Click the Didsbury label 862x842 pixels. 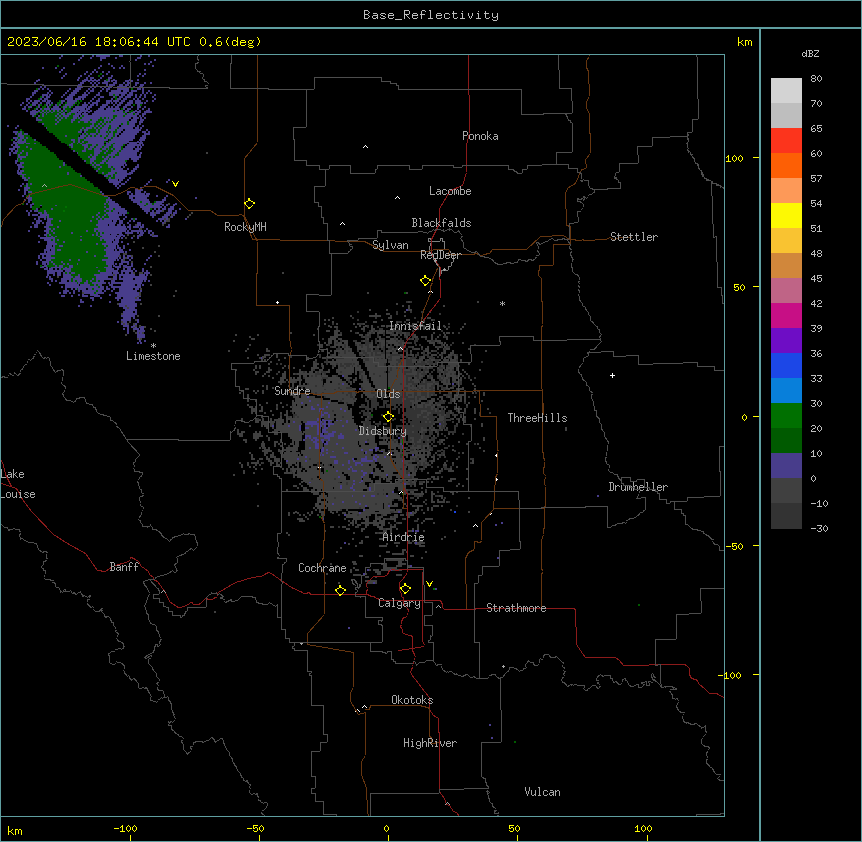click(x=383, y=431)
